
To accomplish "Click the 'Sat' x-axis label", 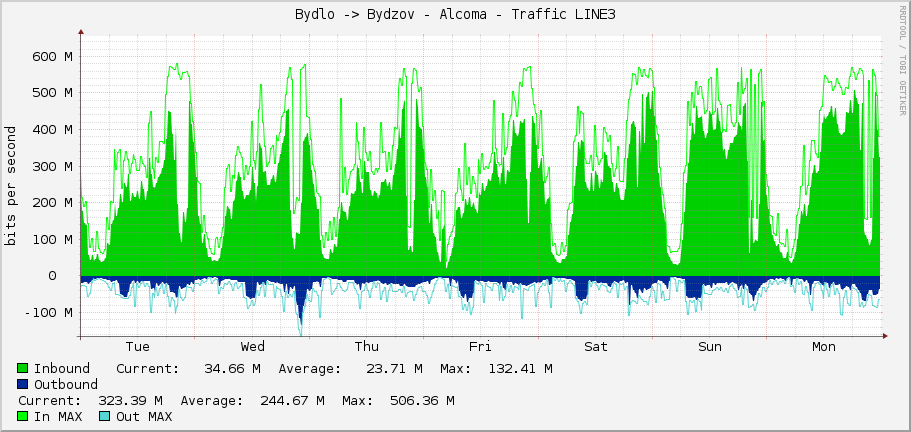I will (596, 347).
